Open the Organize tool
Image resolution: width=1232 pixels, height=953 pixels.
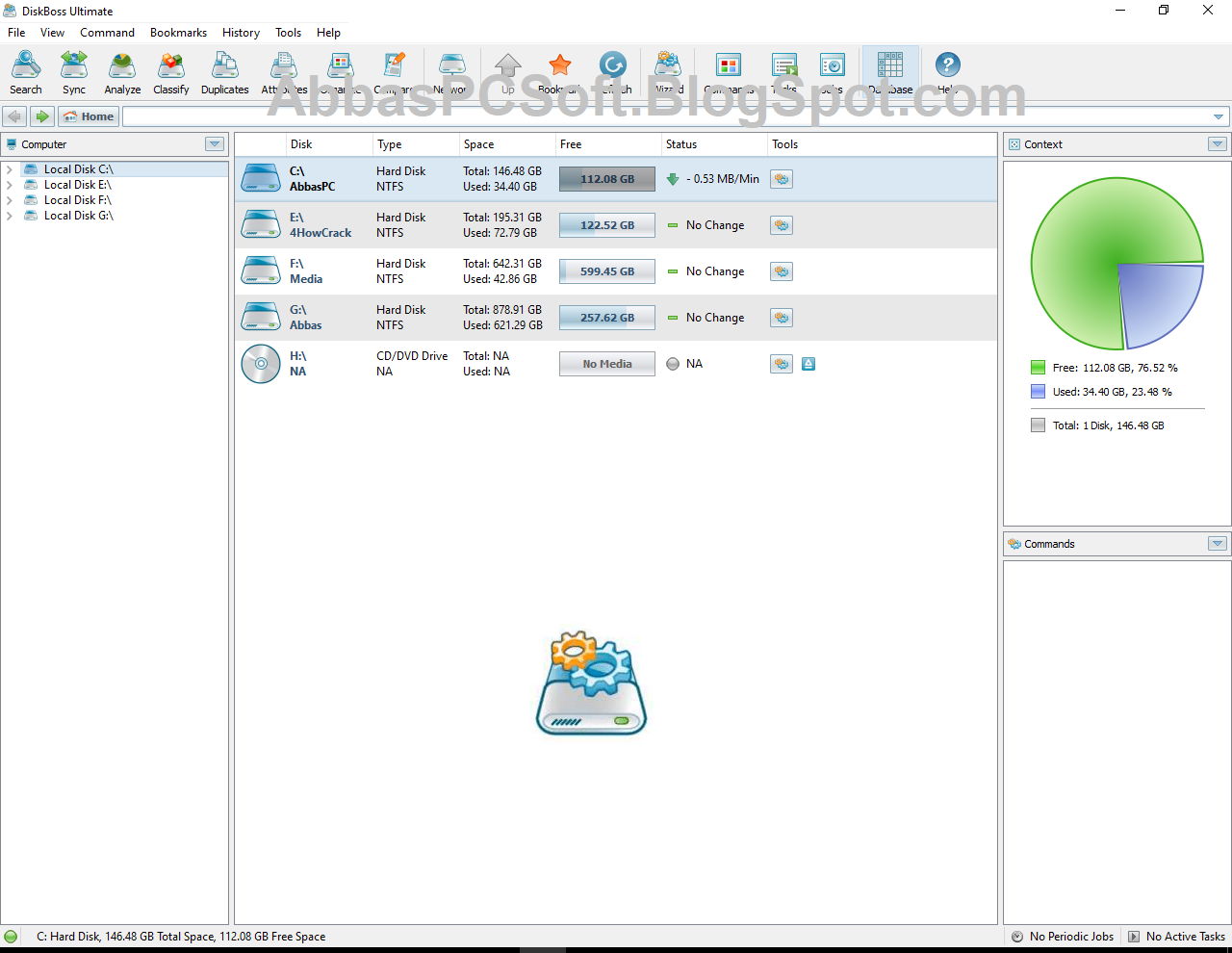(340, 73)
